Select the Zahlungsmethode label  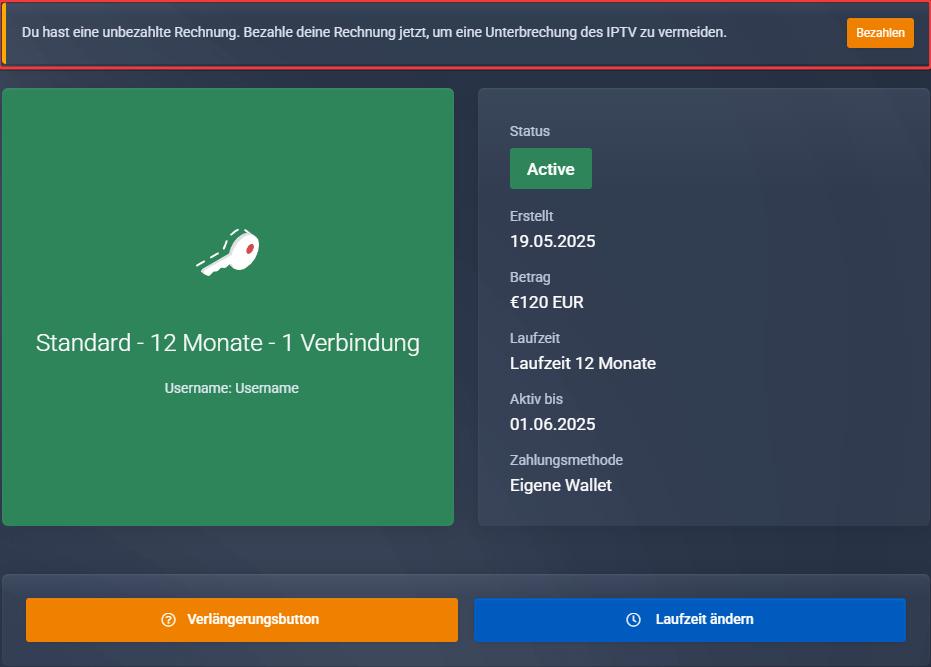click(567, 460)
